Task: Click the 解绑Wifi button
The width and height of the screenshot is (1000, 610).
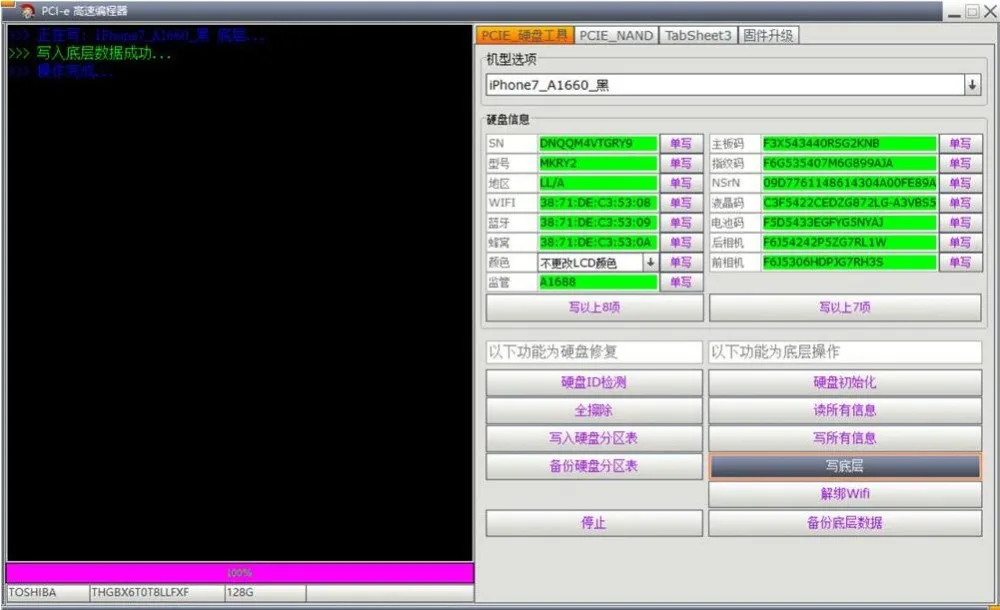Action: pyautogui.click(x=845, y=494)
